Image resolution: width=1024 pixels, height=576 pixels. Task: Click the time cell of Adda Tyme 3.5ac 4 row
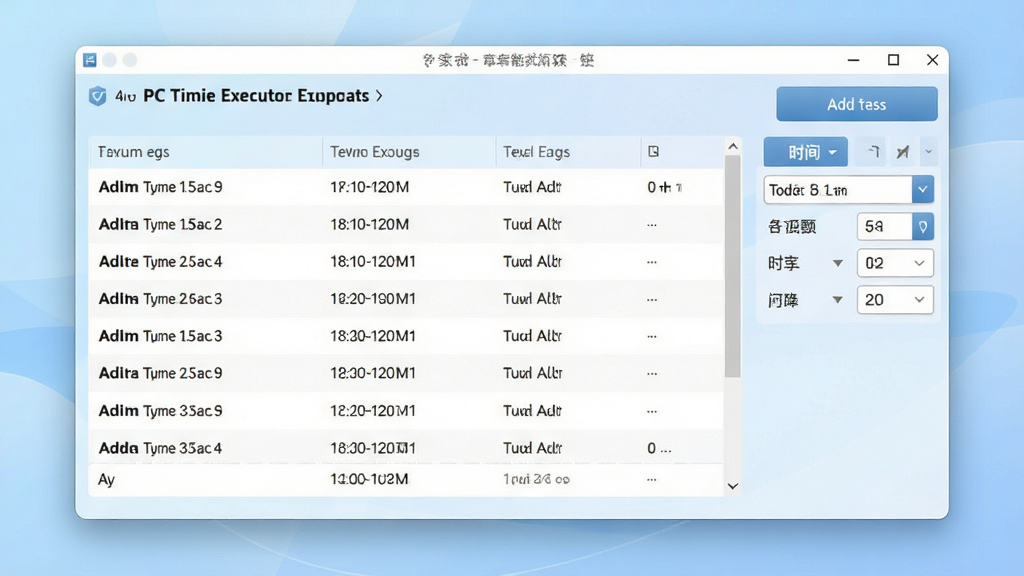coord(373,449)
